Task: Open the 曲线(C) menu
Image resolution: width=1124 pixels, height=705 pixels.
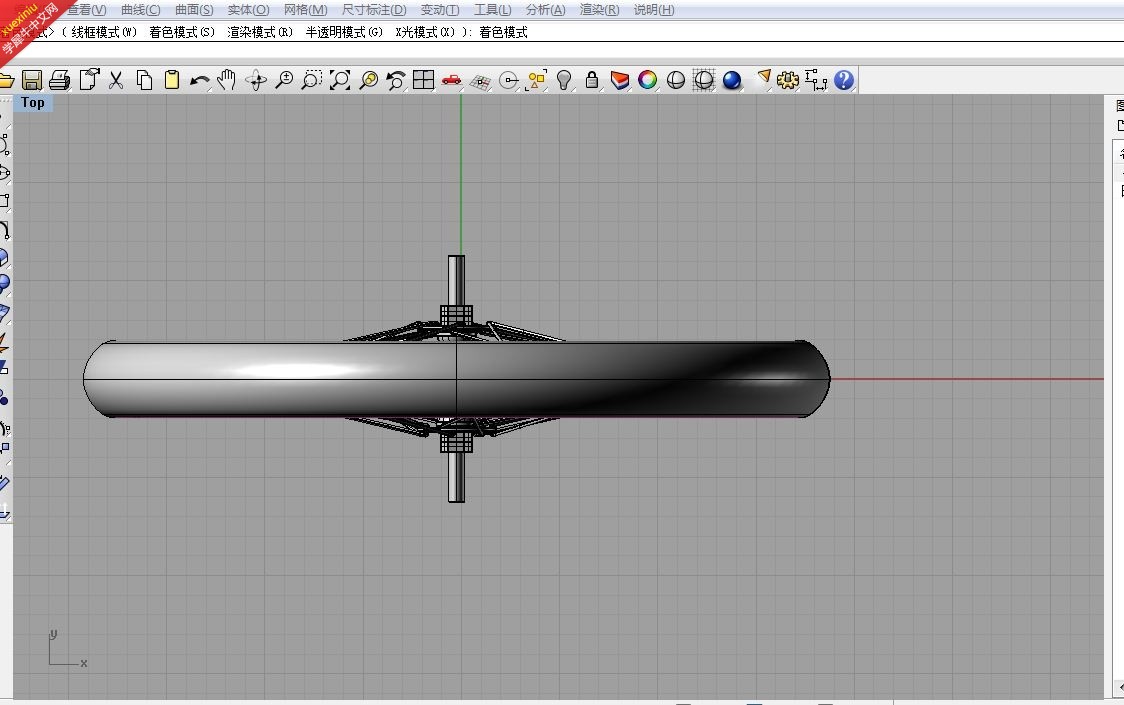Action: tap(140, 9)
